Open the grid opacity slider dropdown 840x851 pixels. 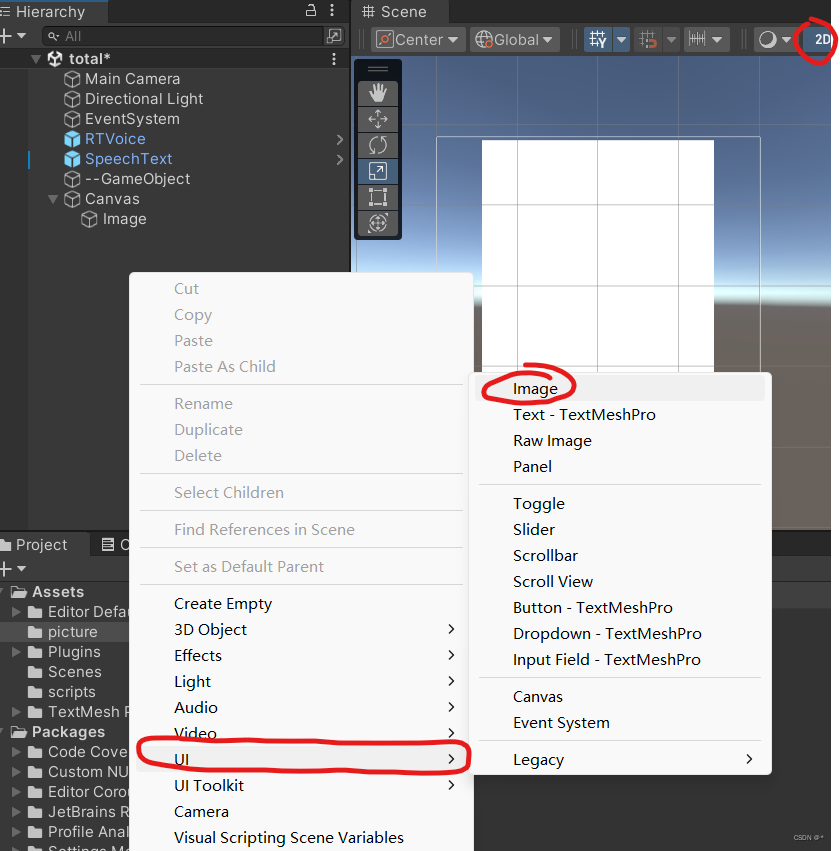[620, 40]
